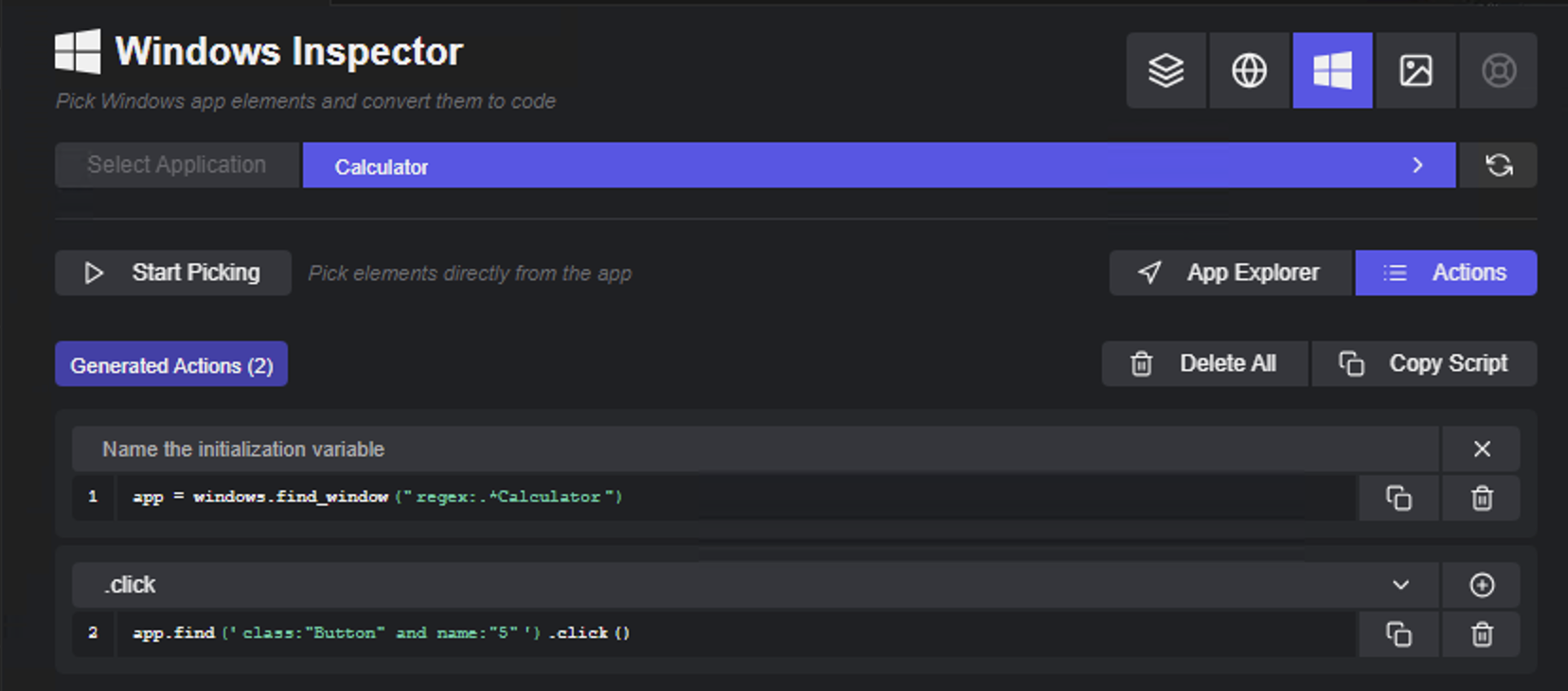The width and height of the screenshot is (1568, 691).
Task: Click the app.find code on line 2
Action: click(x=382, y=632)
